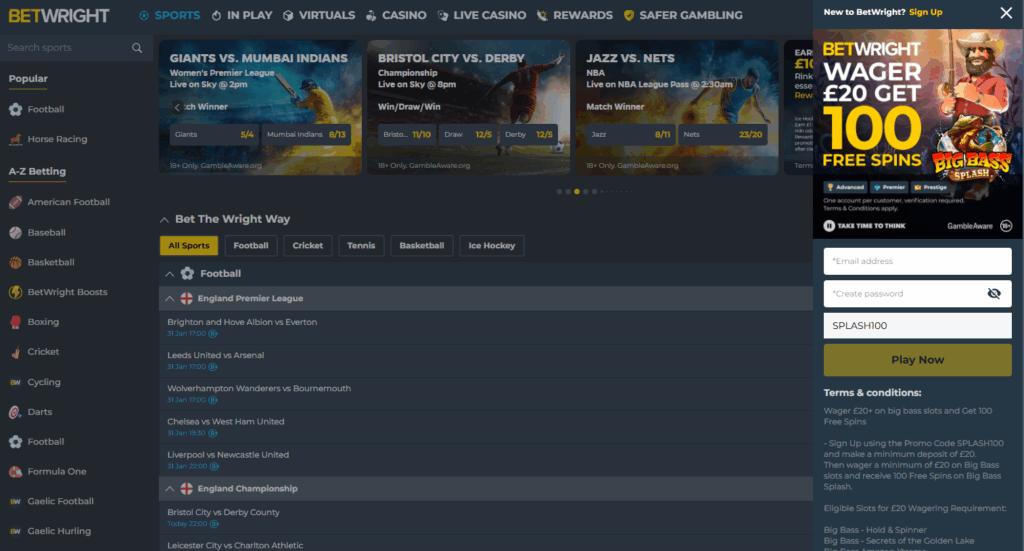This screenshot has width=1024, height=551.
Task: Select the BetWright Boosts lightning icon
Action: pos(15,292)
